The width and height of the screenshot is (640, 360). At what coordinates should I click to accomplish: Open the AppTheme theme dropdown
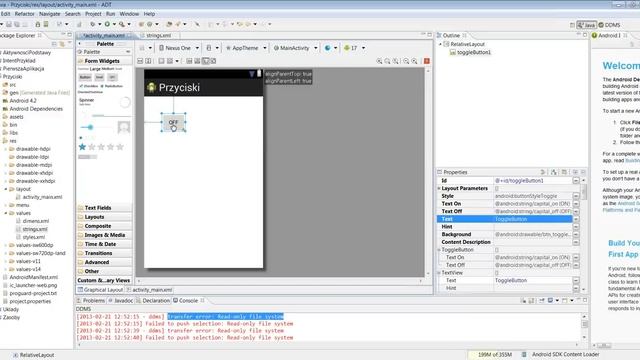[x=246, y=48]
